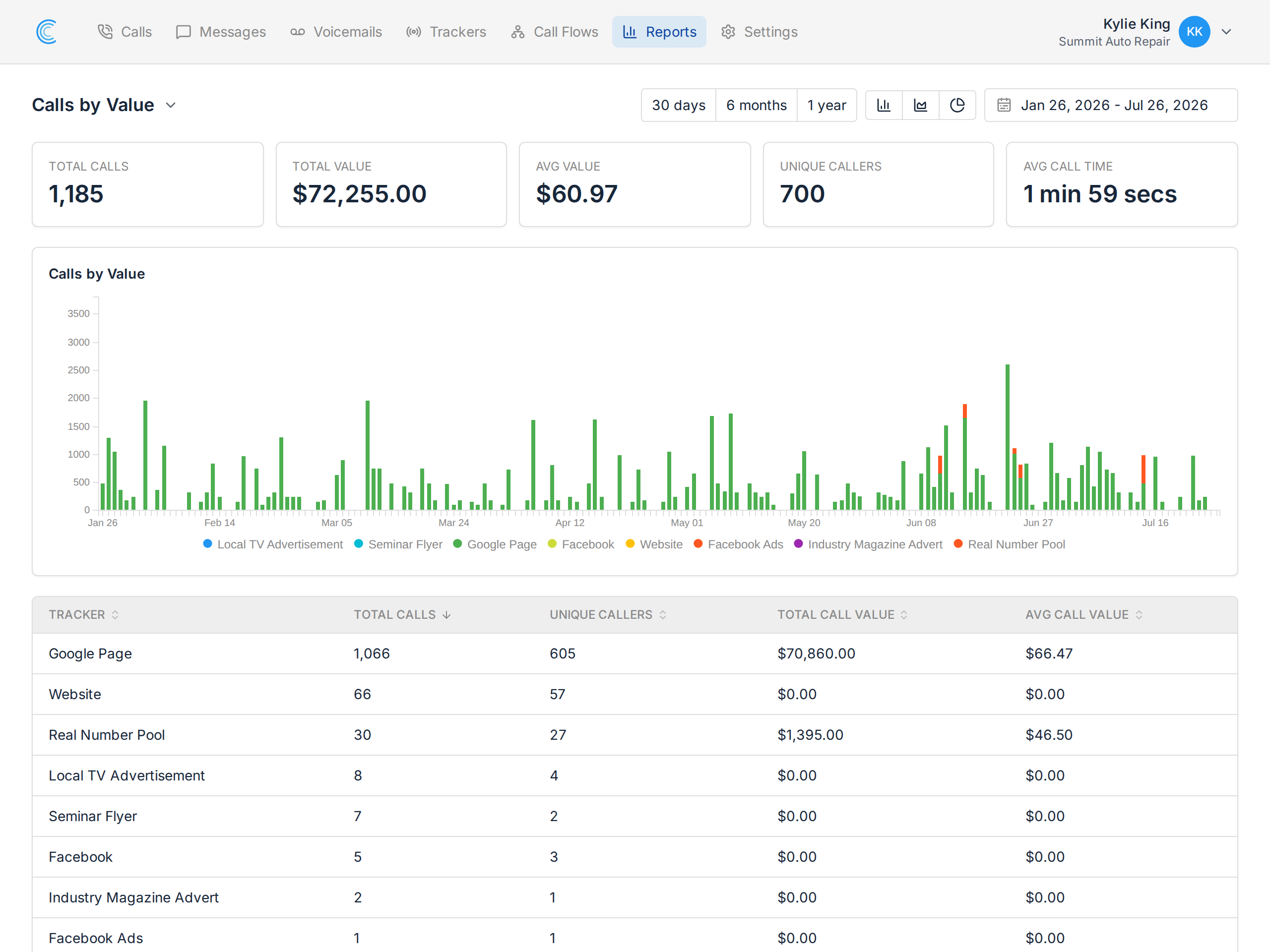
Task: Open Settings from the nav bar
Action: [x=760, y=32]
